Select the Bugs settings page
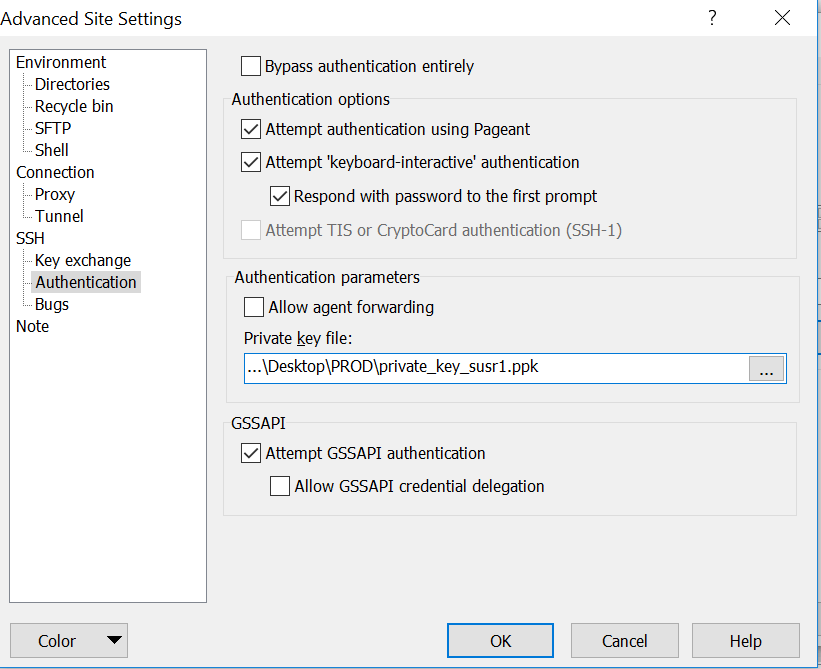 tap(51, 304)
